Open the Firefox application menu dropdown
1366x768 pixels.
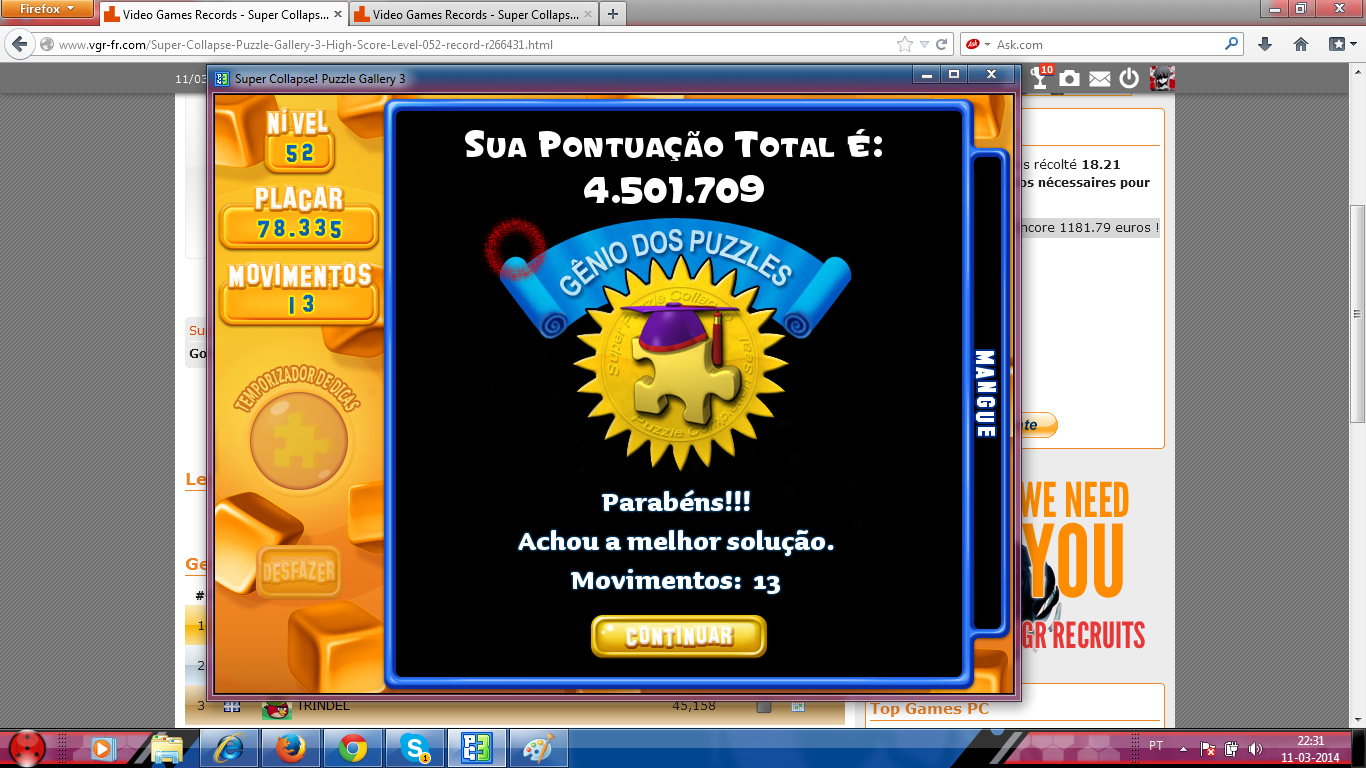47,9
